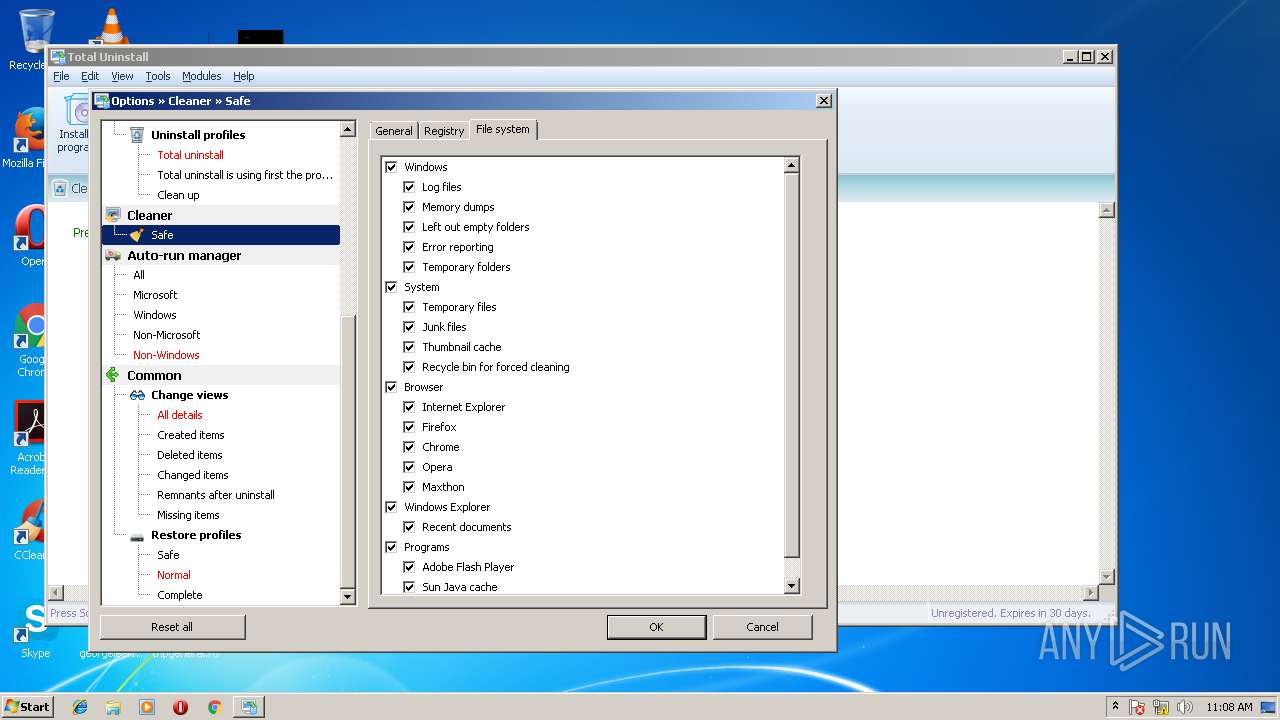
Task: Open the Mozilla Firefox desktop shortcut
Action: tap(28, 138)
